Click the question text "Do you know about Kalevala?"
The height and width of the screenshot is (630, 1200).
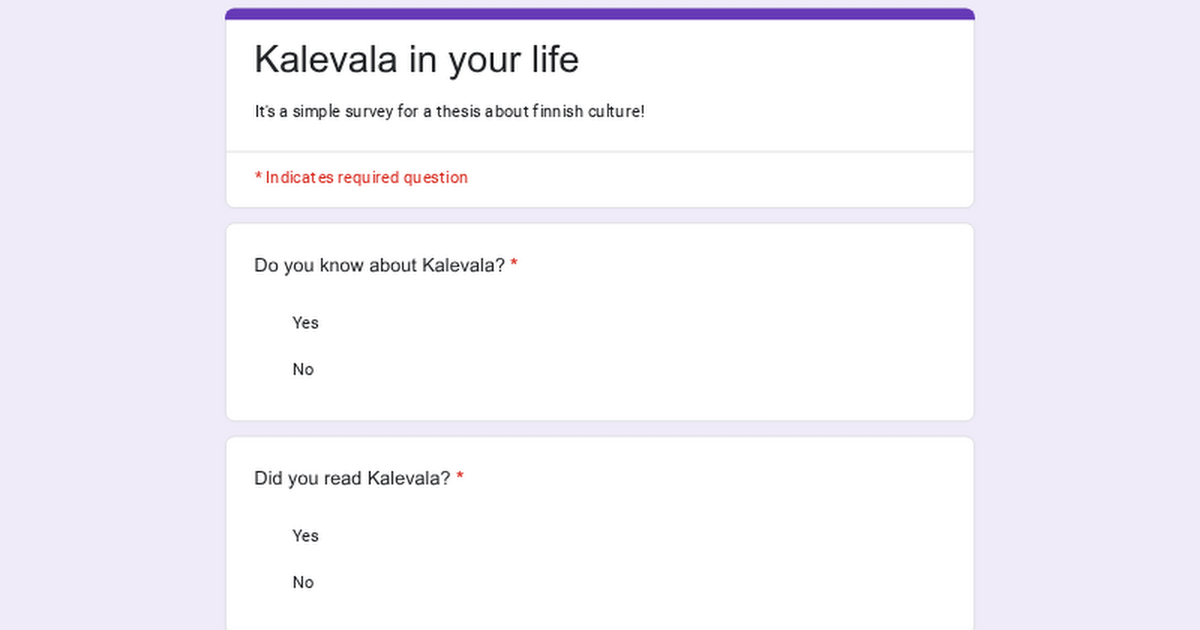[379, 266]
